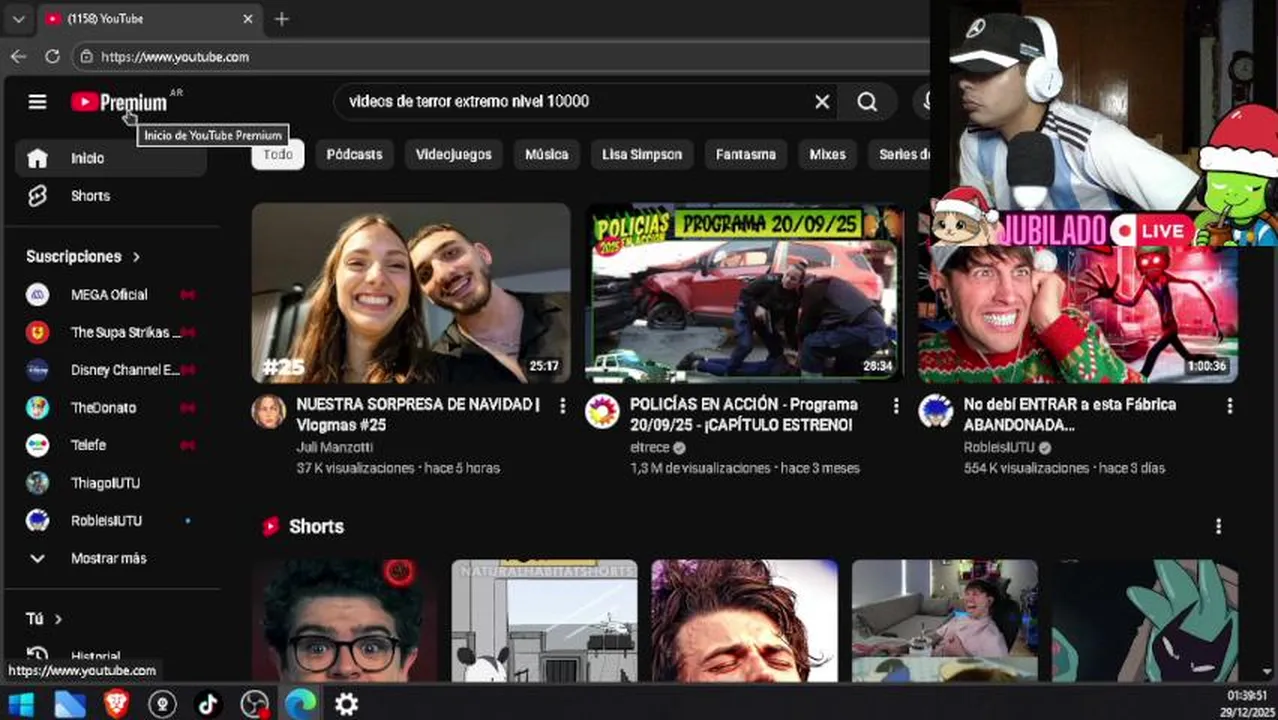Open TikTok from the taskbar

pos(208,704)
